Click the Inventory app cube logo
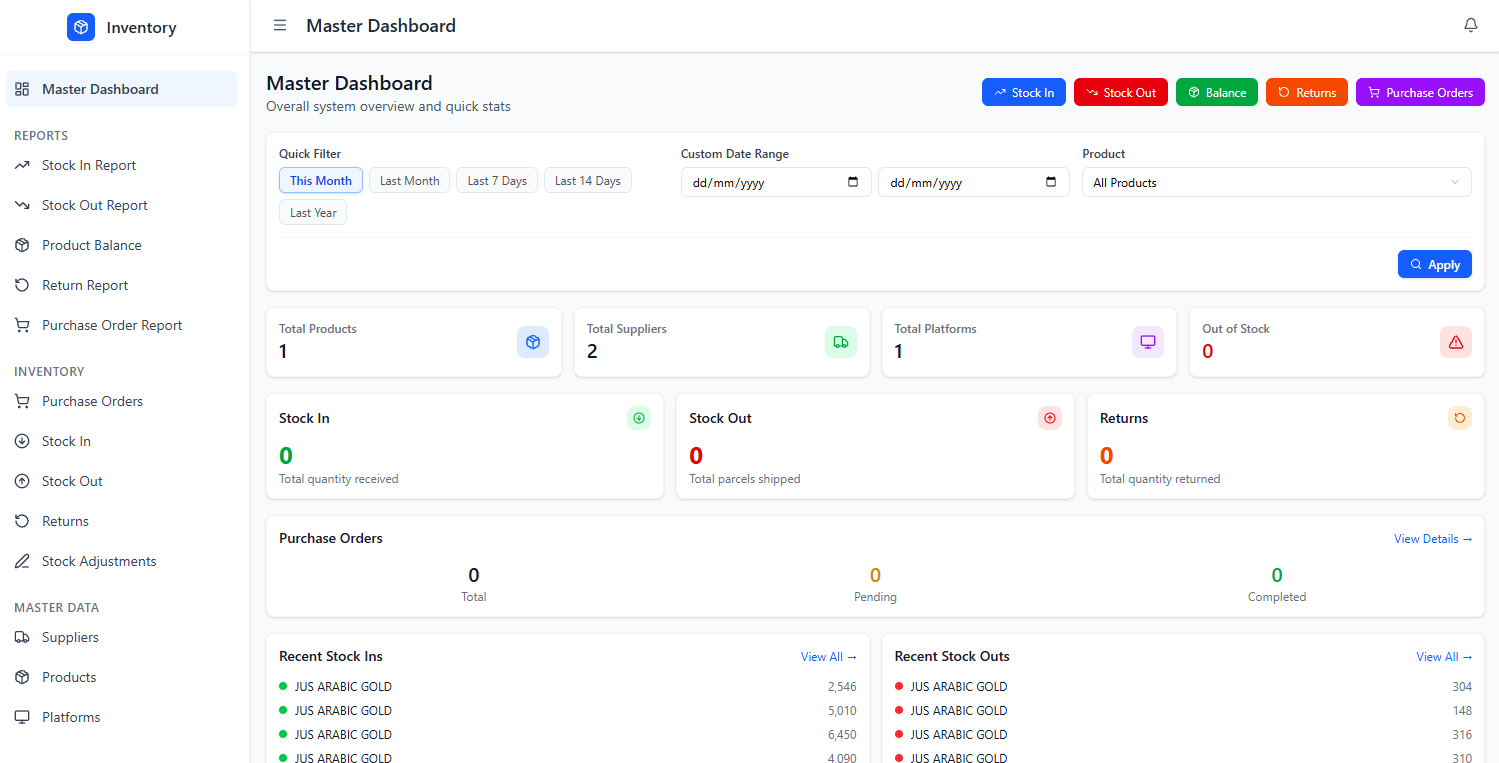 point(80,26)
